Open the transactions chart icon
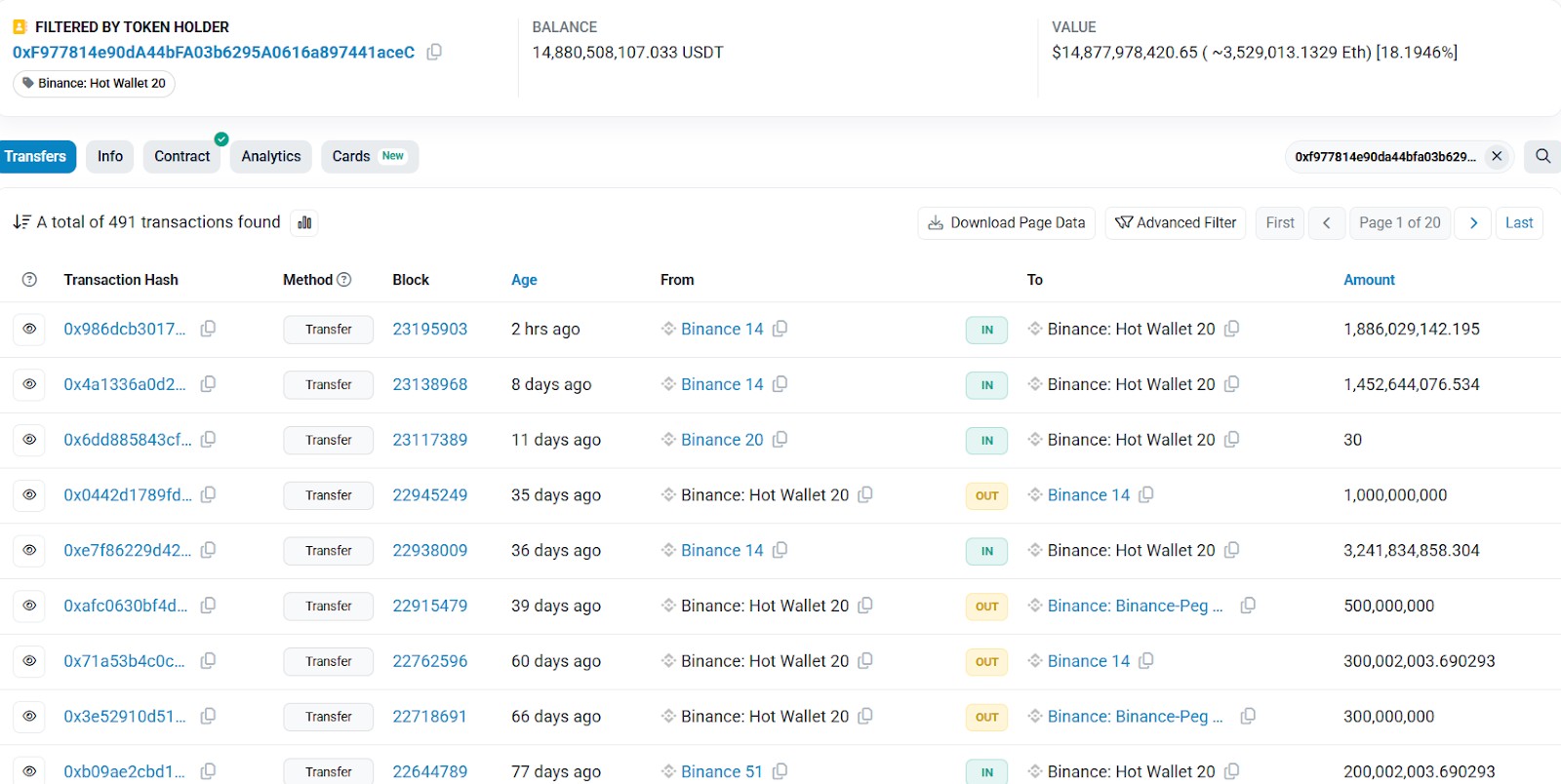This screenshot has width=1561, height=784. (304, 222)
